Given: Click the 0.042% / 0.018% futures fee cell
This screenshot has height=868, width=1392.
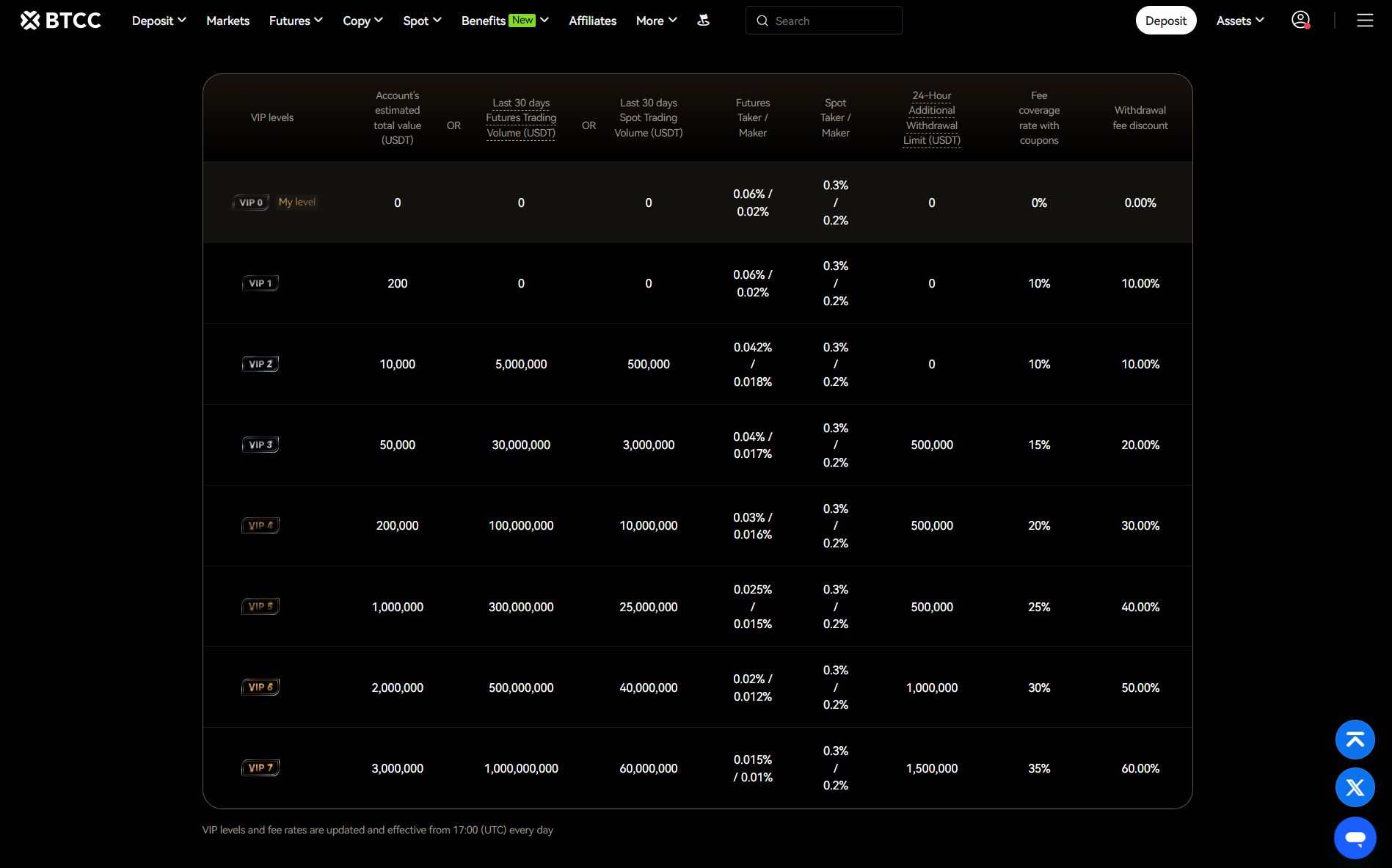Looking at the screenshot, I should [753, 364].
